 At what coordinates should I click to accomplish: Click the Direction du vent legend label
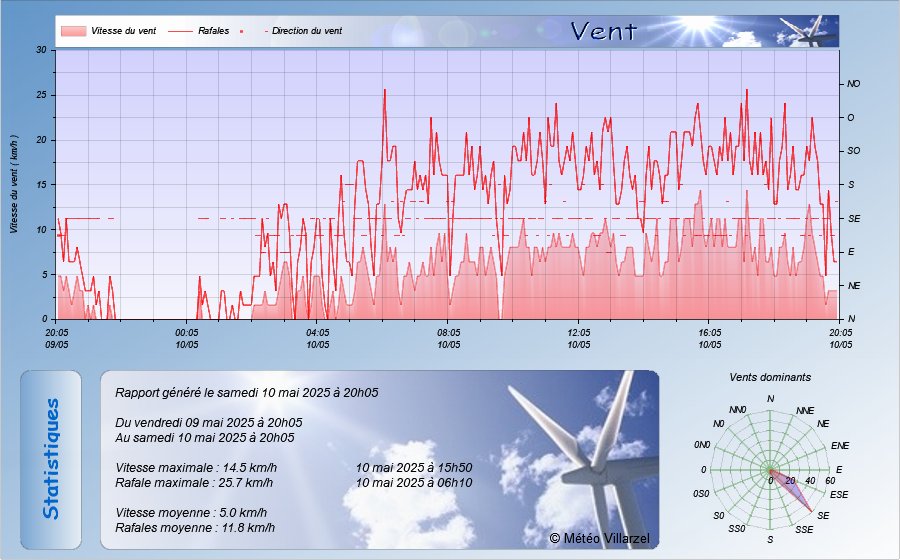[307, 31]
